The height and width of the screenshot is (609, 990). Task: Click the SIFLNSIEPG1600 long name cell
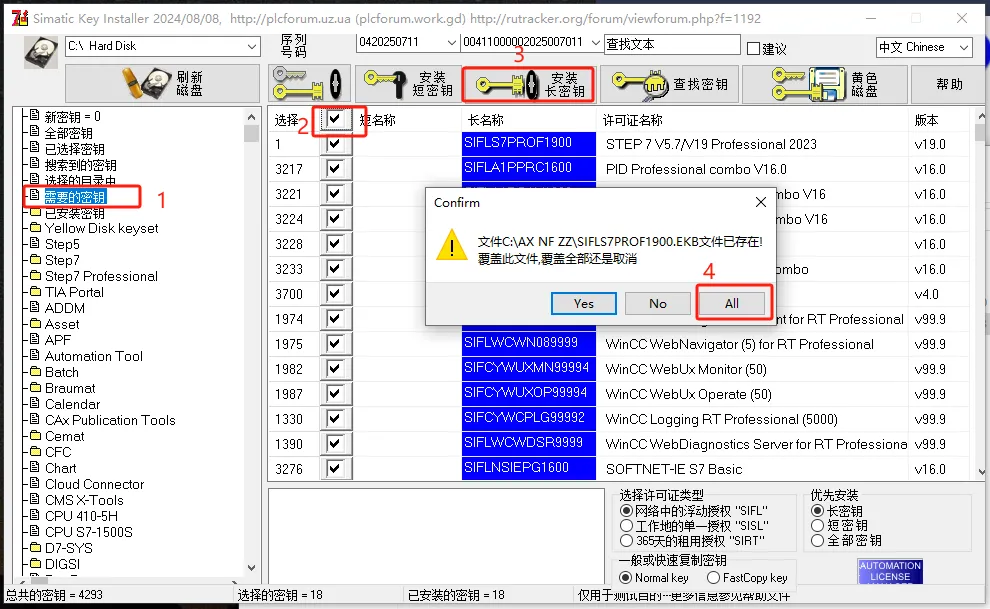click(x=528, y=469)
